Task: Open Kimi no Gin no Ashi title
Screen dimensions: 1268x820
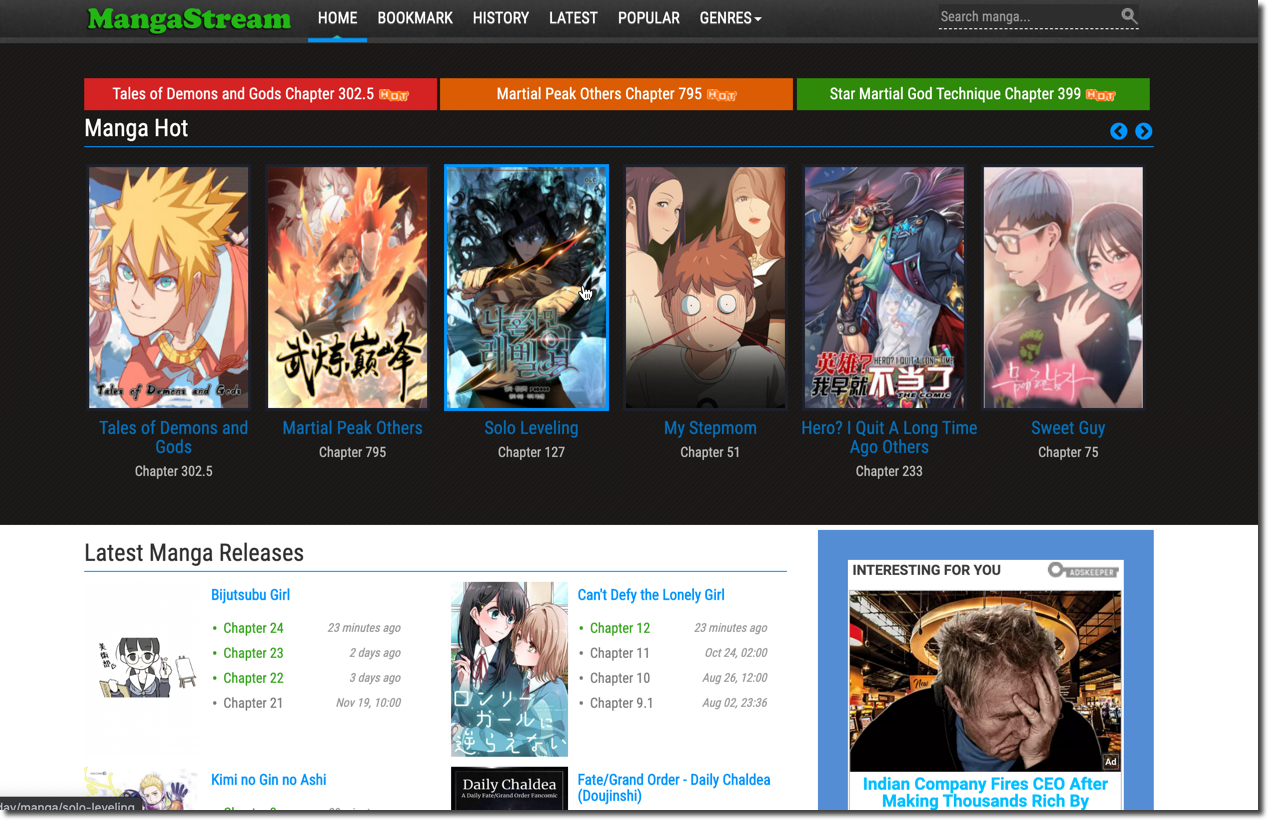Action: pos(269,780)
